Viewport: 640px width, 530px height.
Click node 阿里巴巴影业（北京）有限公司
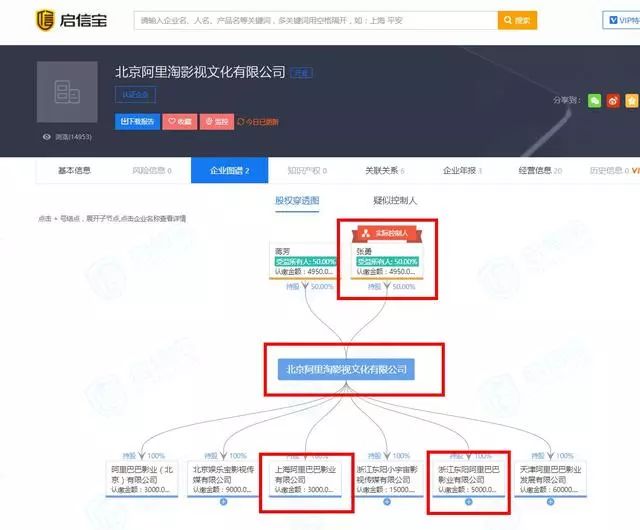[142, 479]
